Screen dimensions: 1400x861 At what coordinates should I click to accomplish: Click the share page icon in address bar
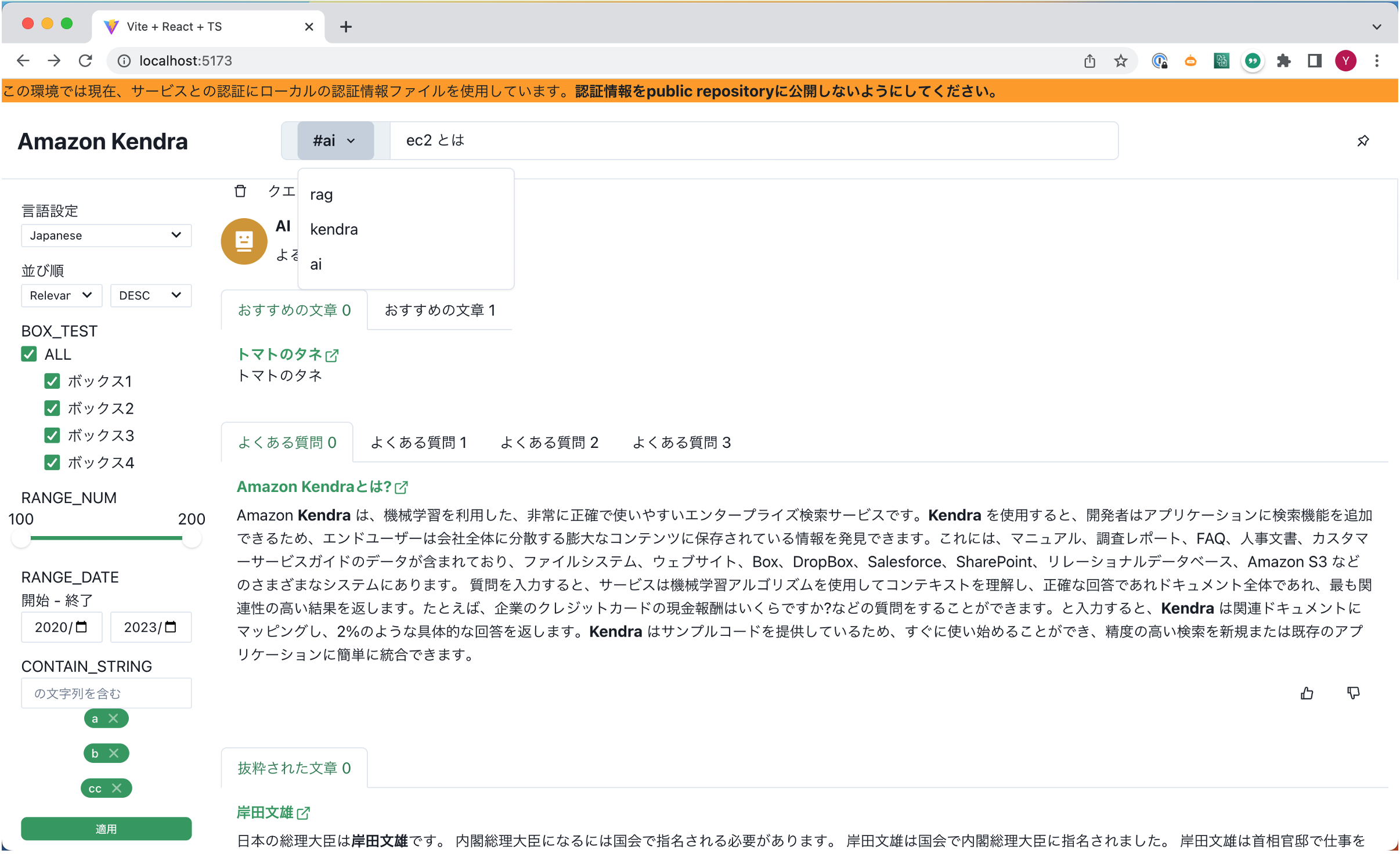click(x=1089, y=61)
